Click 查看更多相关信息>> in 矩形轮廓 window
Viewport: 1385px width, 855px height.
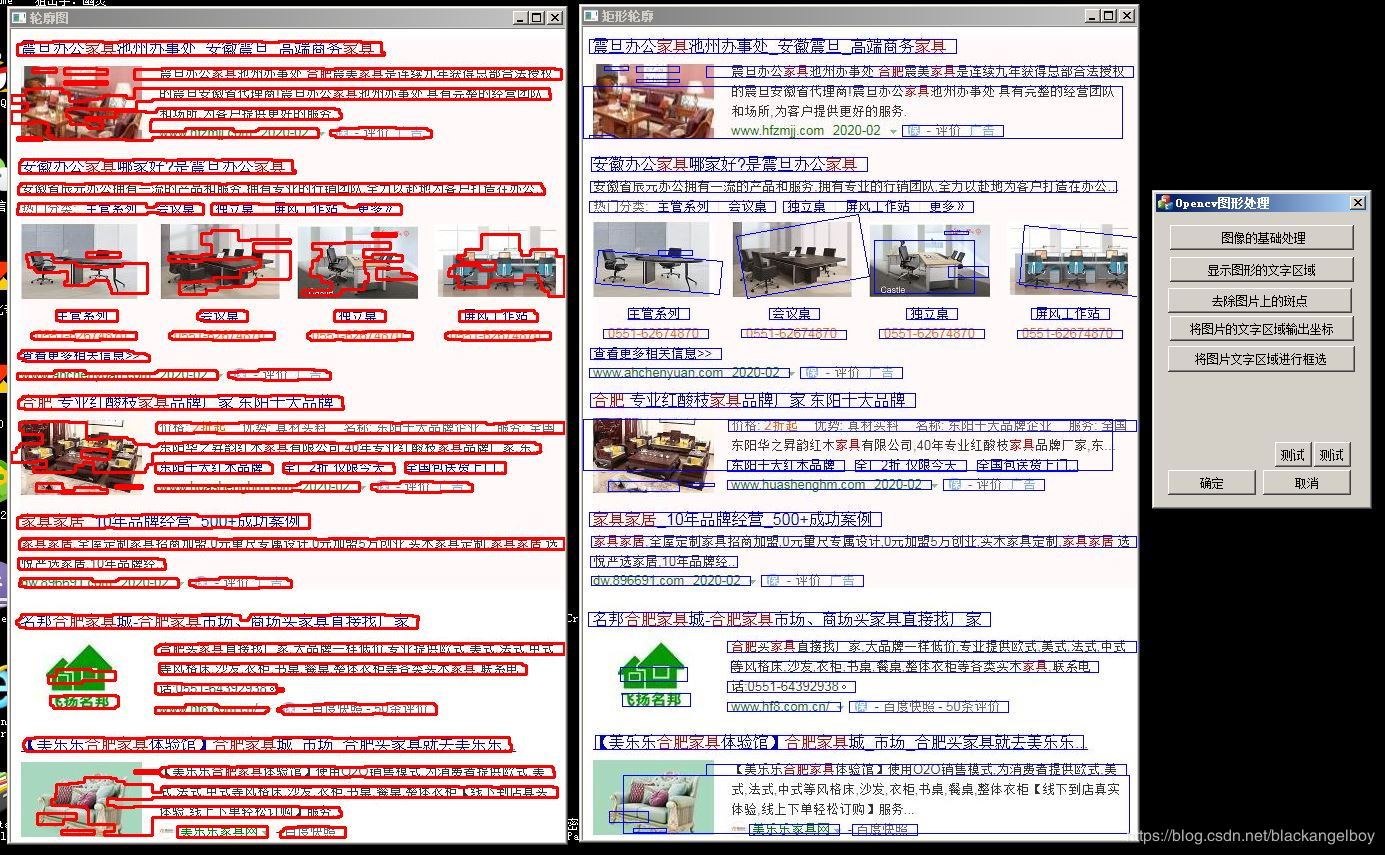[655, 354]
